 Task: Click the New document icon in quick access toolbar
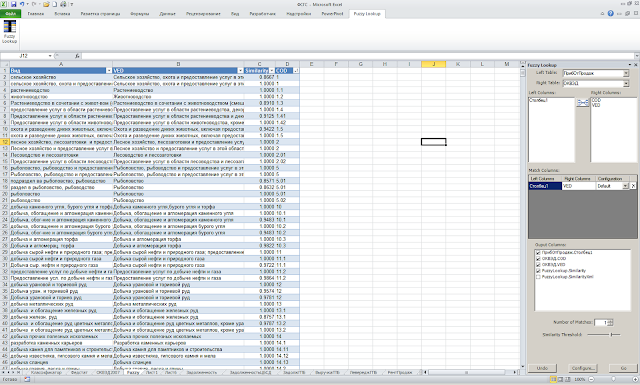pos(54,4)
